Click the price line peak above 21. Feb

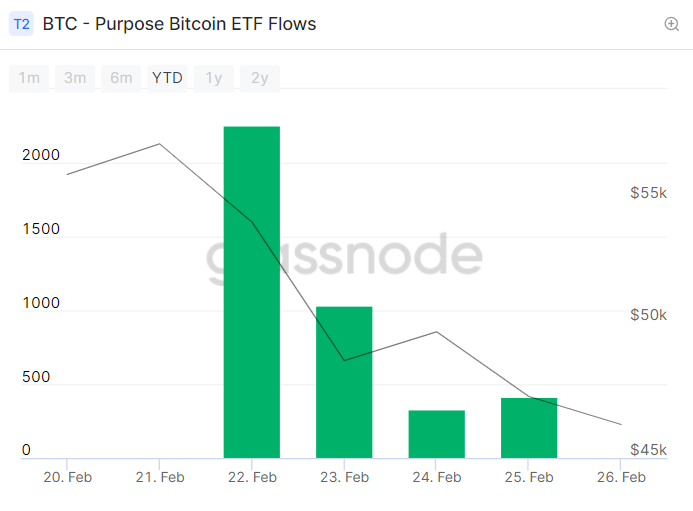click(160, 144)
